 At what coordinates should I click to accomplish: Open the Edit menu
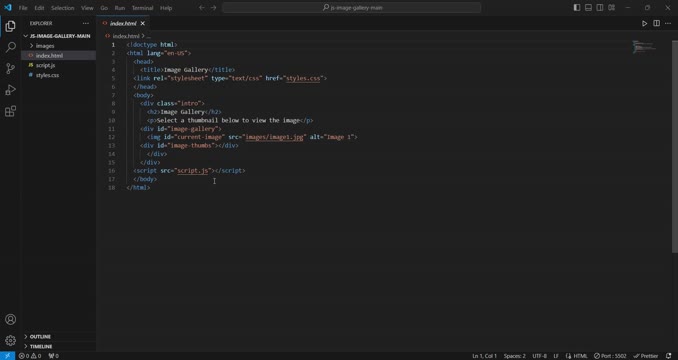pos(39,8)
